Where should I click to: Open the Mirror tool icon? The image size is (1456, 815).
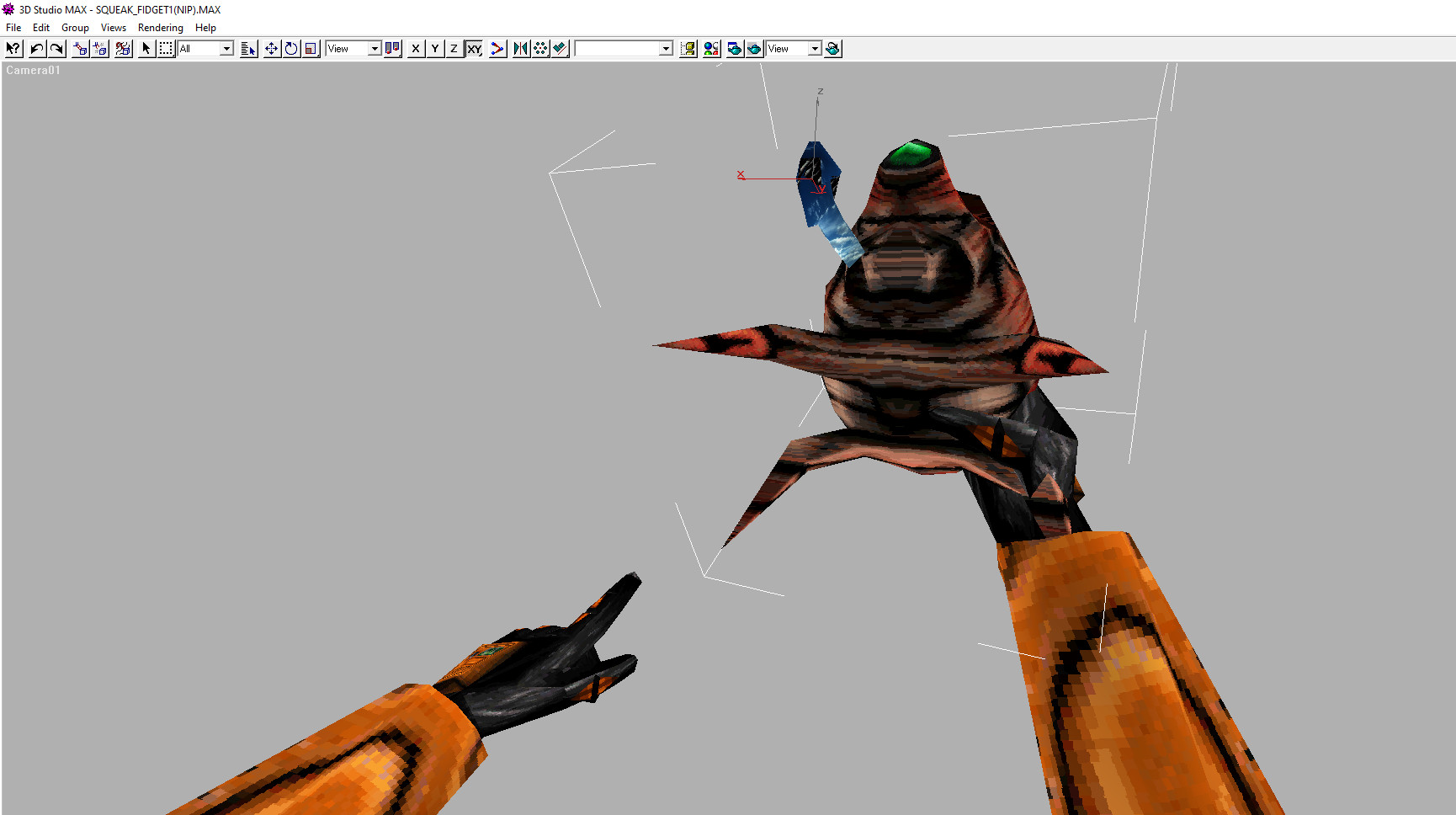[x=519, y=48]
